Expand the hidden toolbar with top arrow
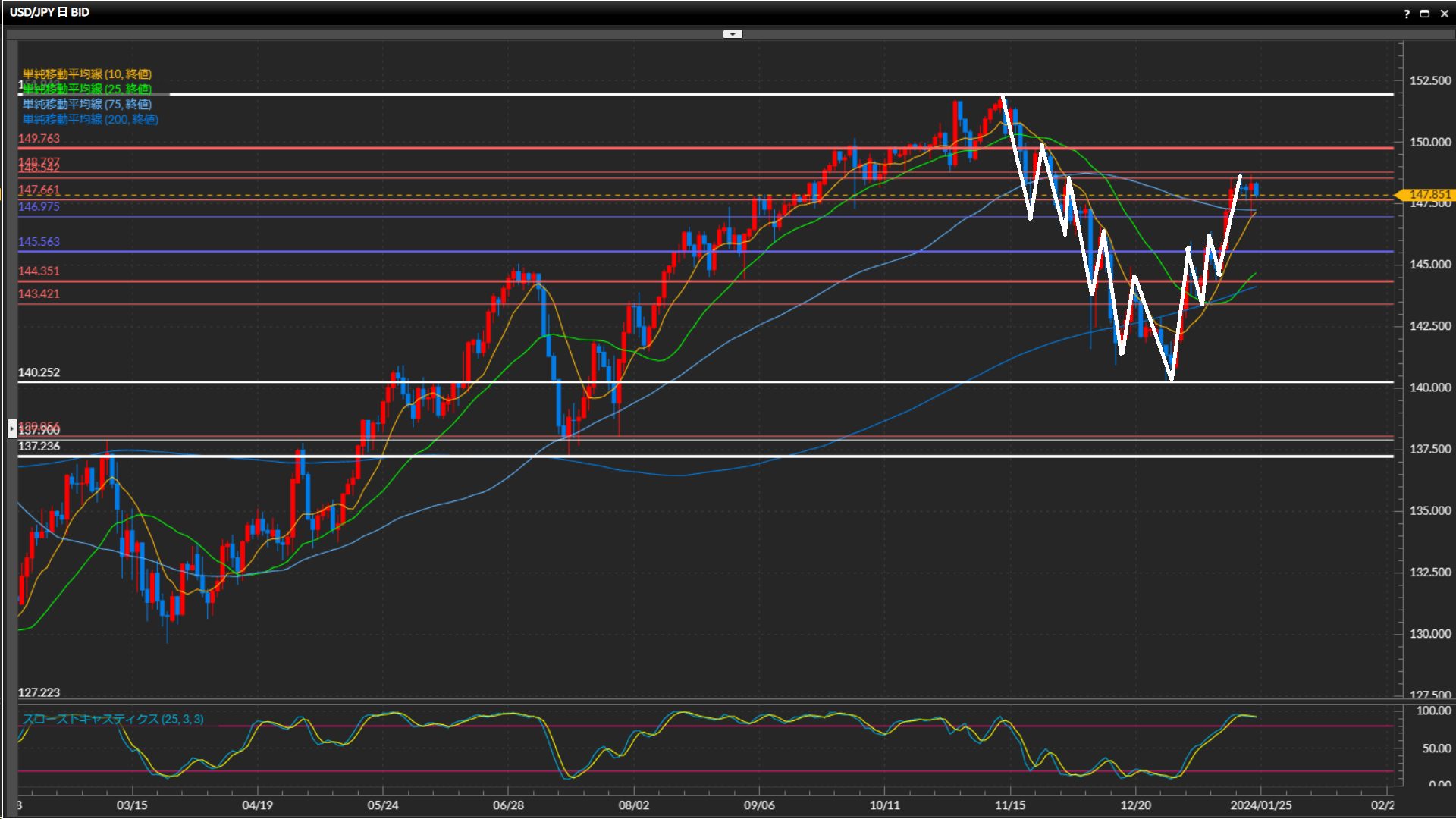This screenshot has height=819, width=1456. point(733,34)
